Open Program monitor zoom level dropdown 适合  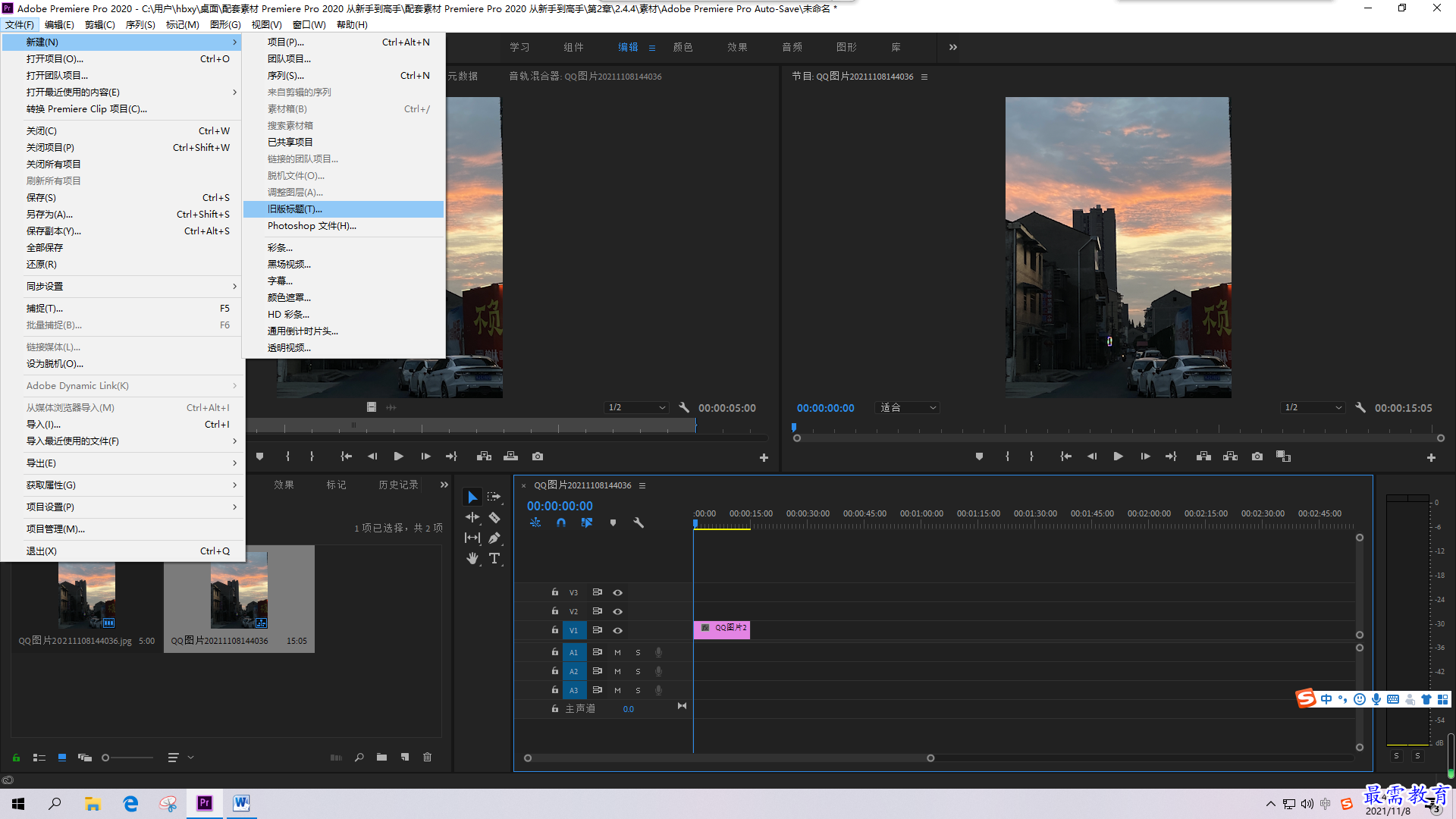point(908,407)
